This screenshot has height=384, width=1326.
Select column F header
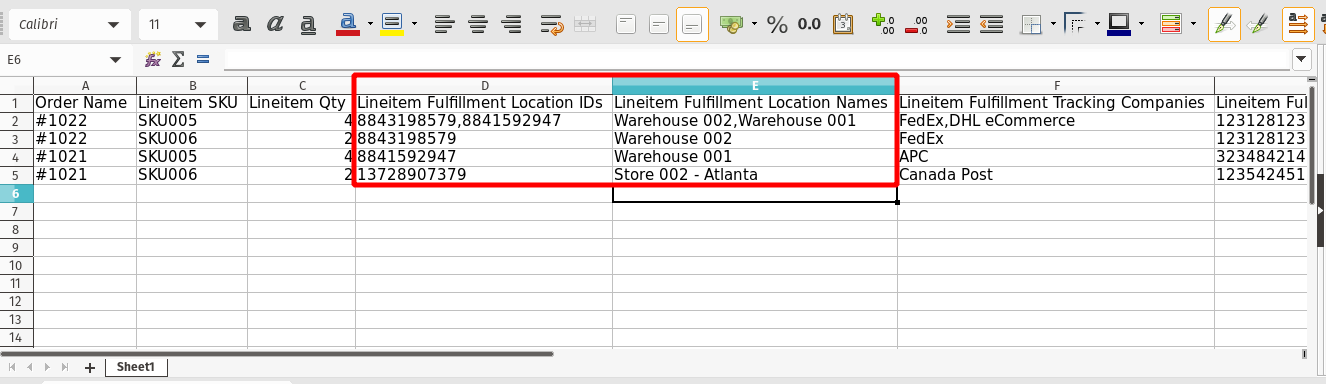(1056, 86)
